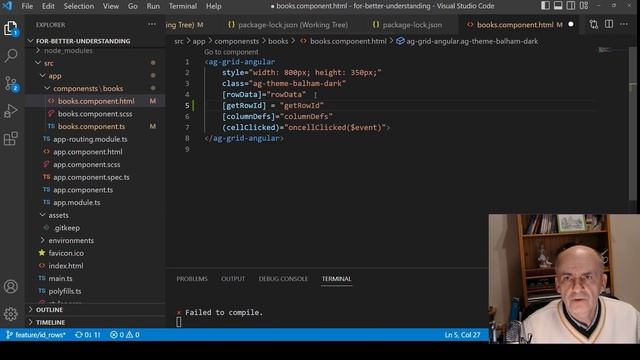Image resolution: width=640 pixels, height=360 pixels.
Task: Click the errors and warnings status item
Action: [x=125, y=335]
